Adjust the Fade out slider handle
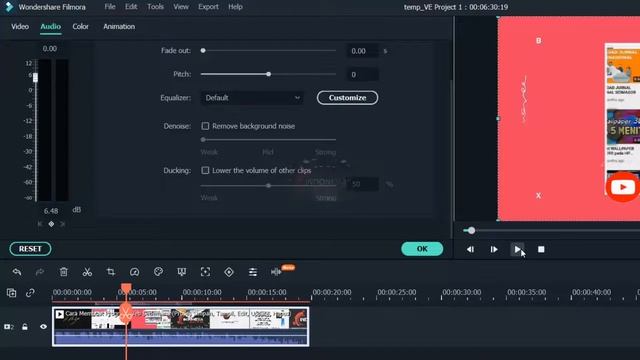This screenshot has width=640, height=360. click(203, 51)
